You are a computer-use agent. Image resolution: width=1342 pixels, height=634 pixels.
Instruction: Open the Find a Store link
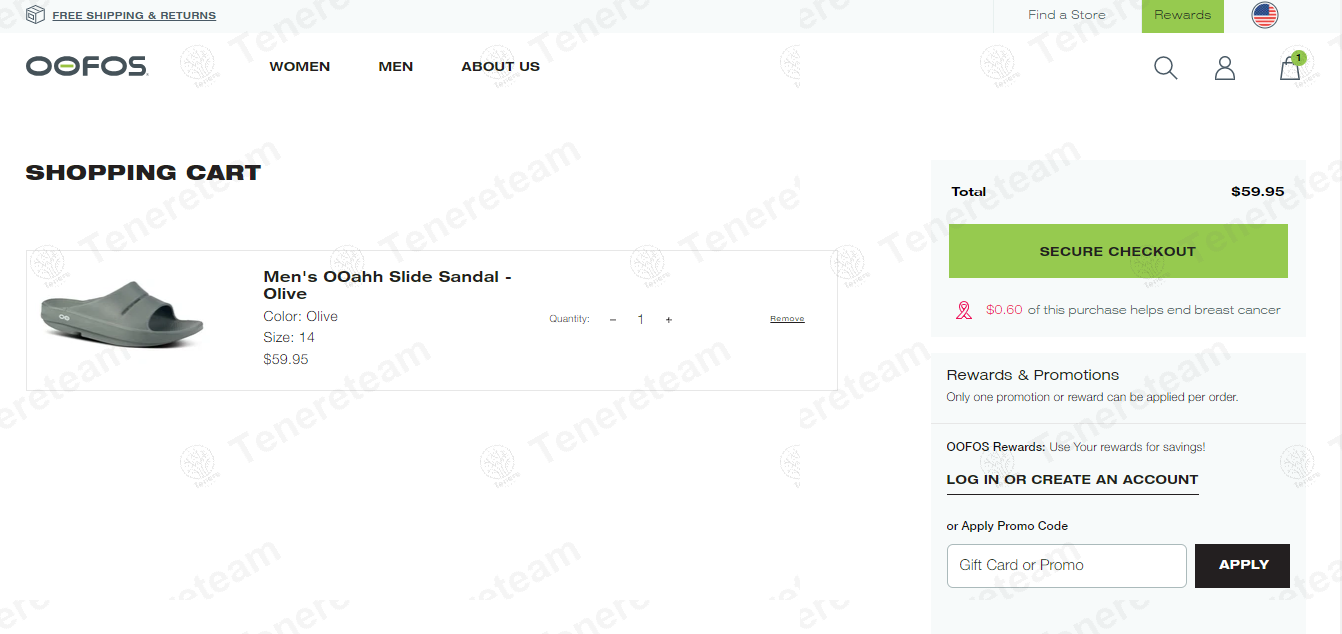click(1066, 15)
